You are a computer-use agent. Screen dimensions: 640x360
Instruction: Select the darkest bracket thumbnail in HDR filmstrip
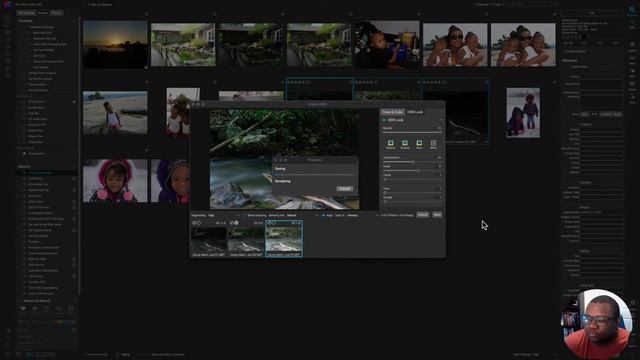(209, 239)
